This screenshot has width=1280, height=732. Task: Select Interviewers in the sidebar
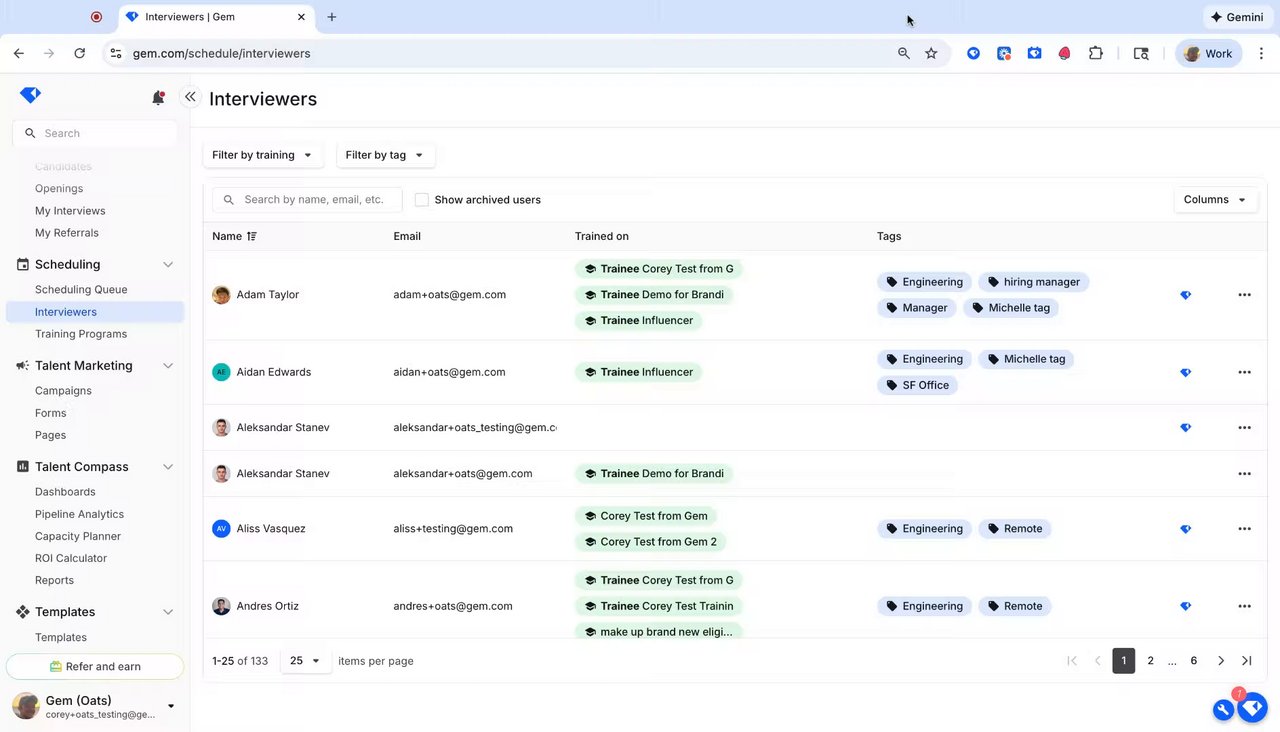(x=95, y=312)
